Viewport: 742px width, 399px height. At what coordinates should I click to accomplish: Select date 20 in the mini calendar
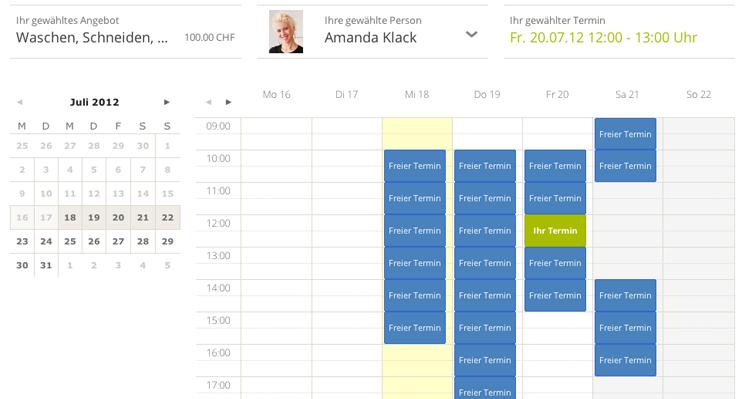point(118,217)
